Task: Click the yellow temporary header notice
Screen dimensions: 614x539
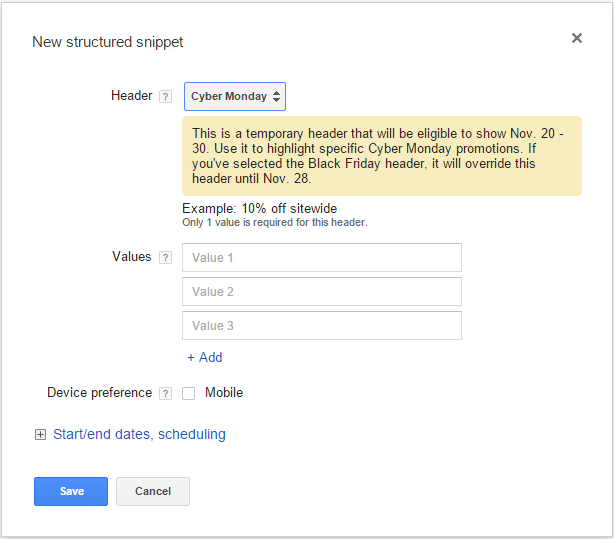Action: click(381, 156)
